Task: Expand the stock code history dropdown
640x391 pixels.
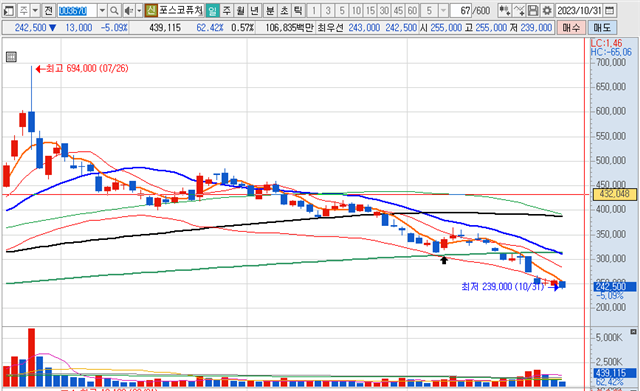Action: 102,10
